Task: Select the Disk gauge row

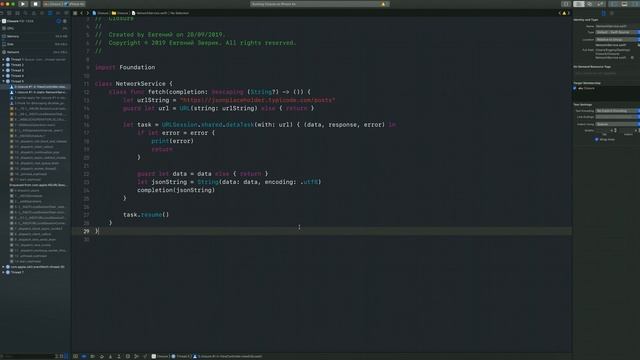Action: pos(35,44)
